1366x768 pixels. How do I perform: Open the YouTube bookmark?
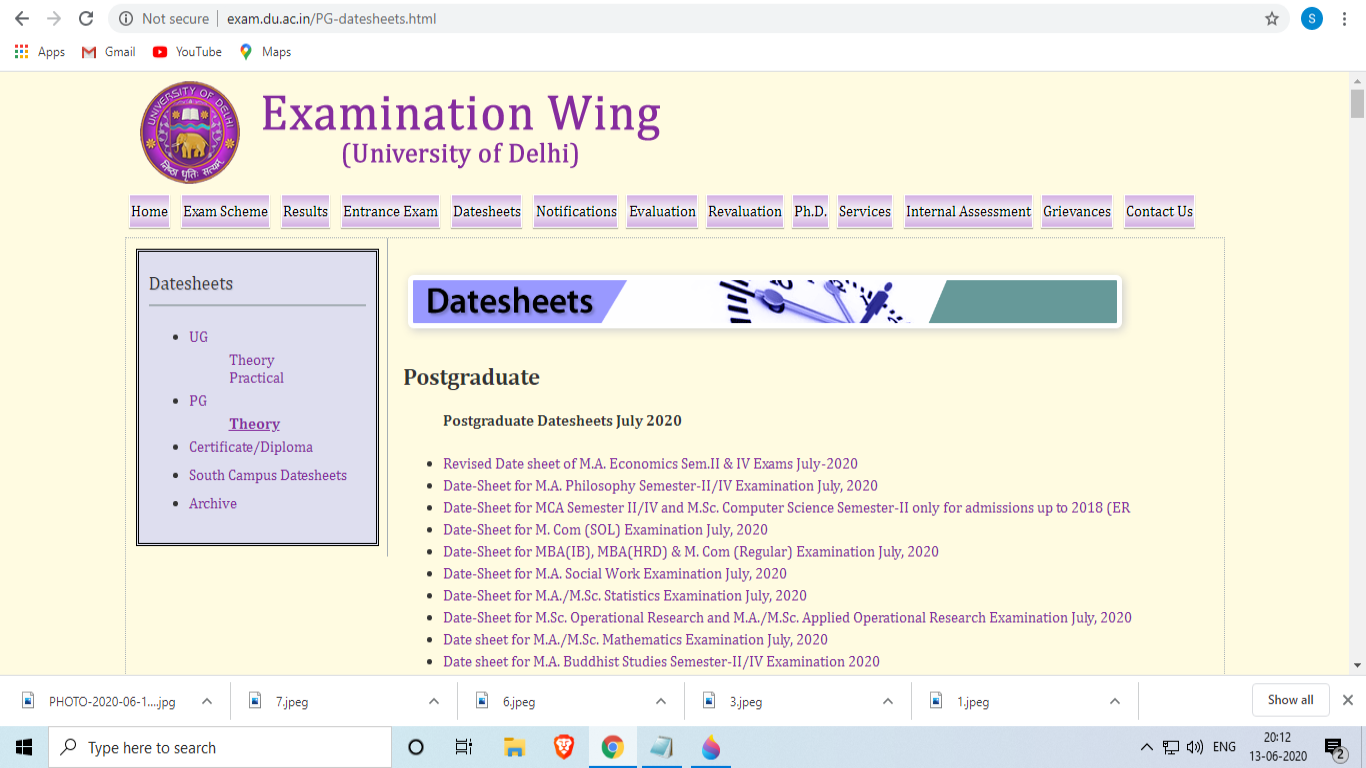[x=187, y=52]
